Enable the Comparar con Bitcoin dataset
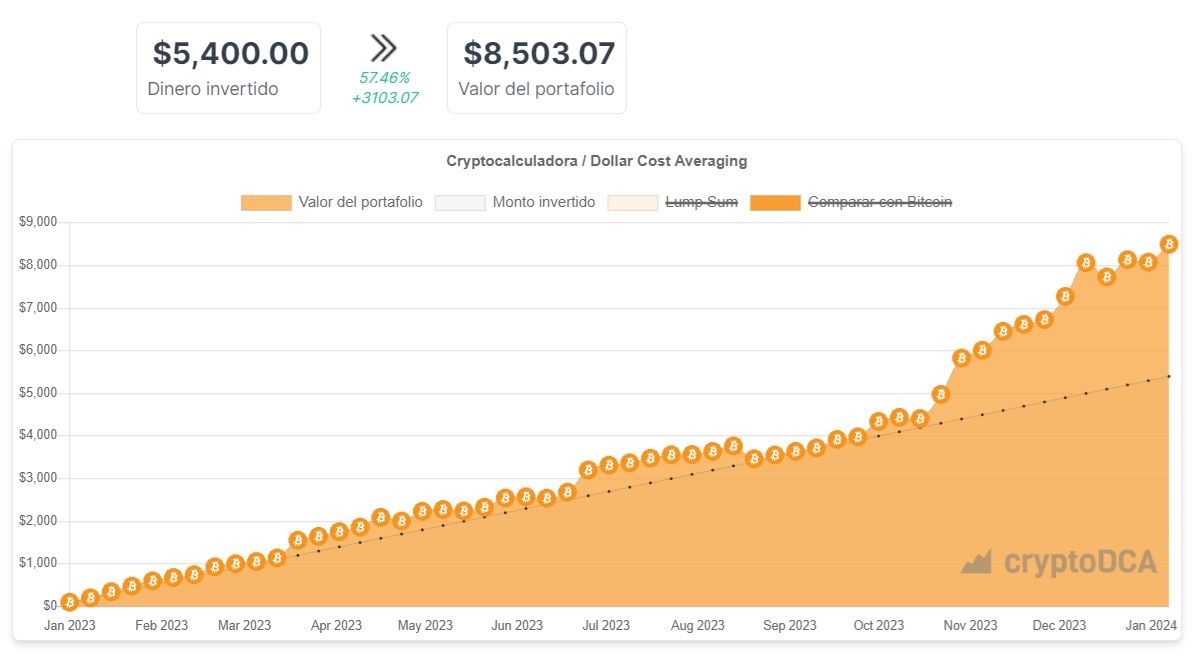Viewport: 1196px width, 660px height. 879,202
